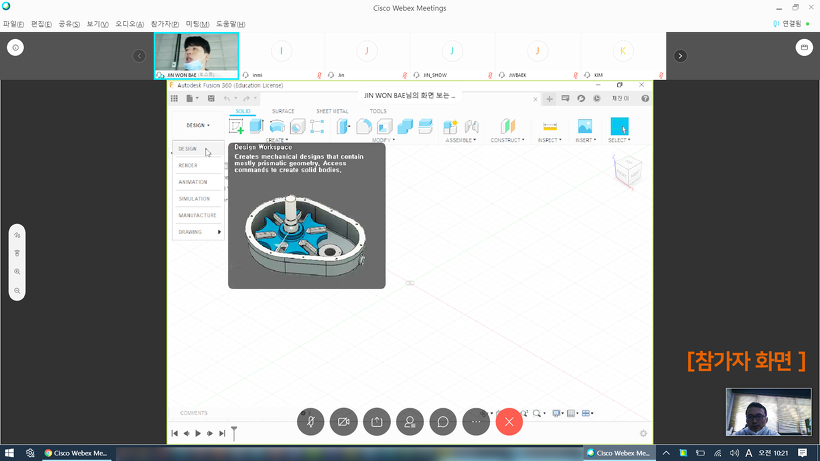Open the Webex participants panel
The width and height of the screenshot is (820, 461).
tap(409, 422)
